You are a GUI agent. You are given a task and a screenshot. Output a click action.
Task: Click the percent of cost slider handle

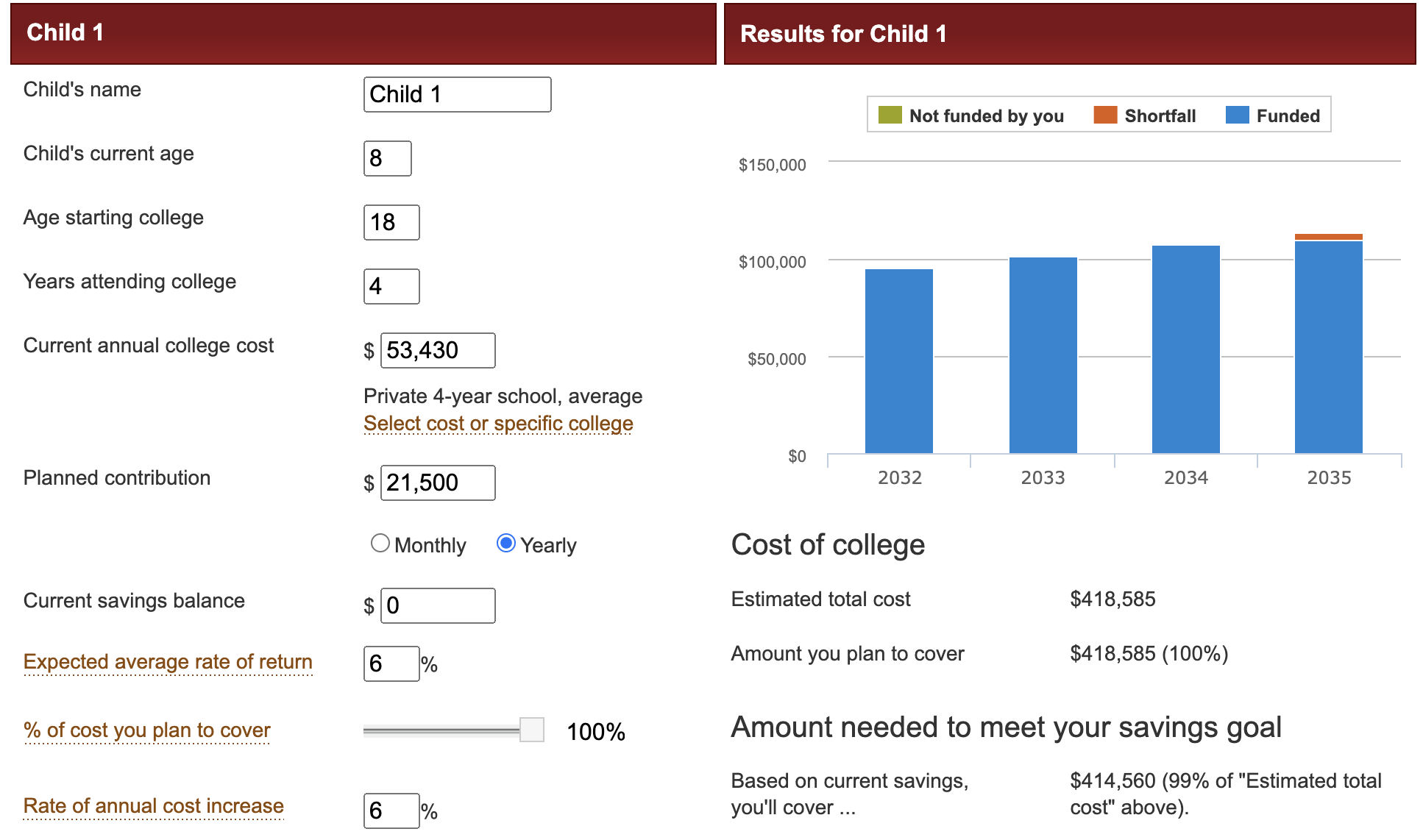pyautogui.click(x=531, y=730)
